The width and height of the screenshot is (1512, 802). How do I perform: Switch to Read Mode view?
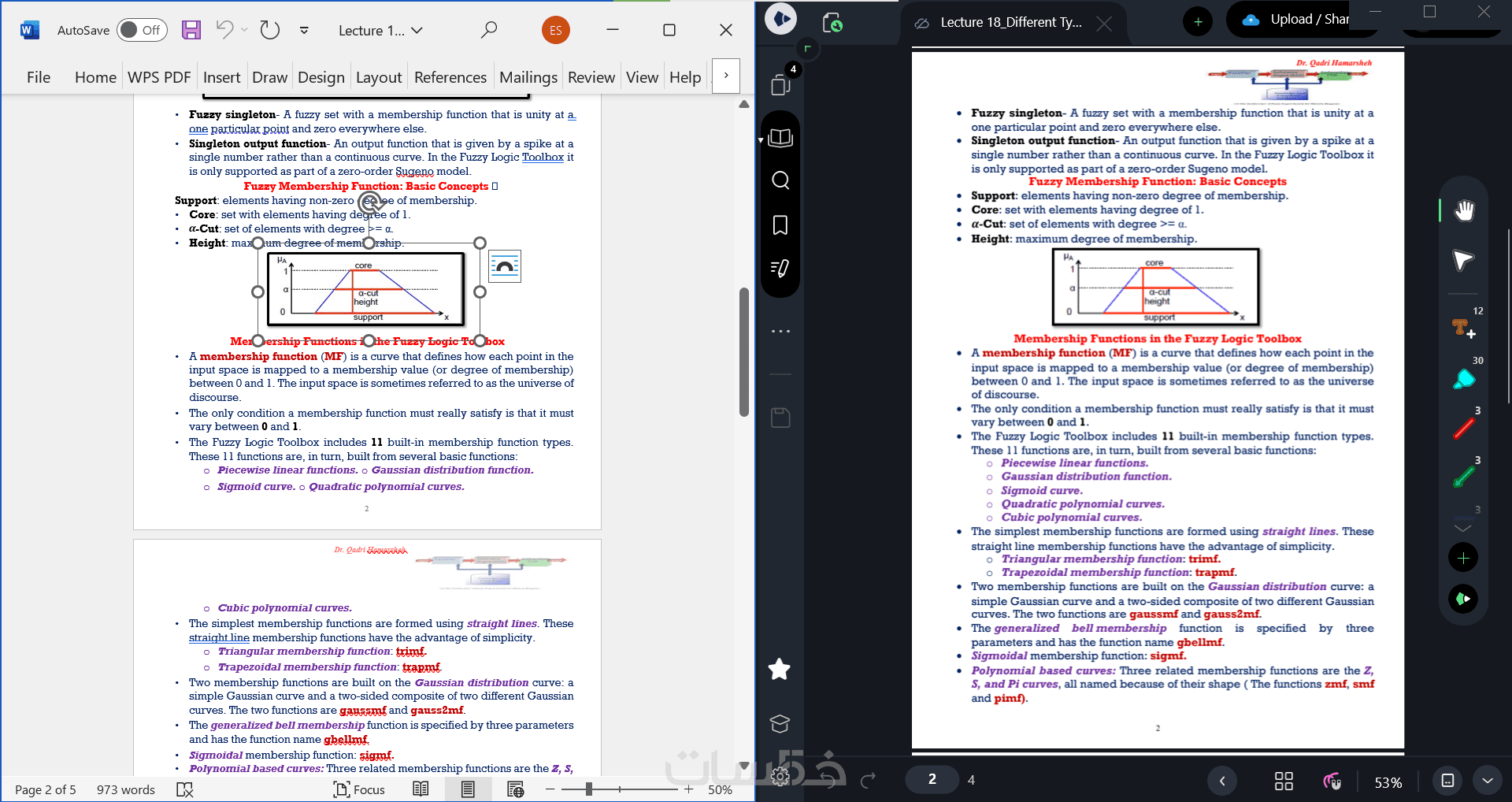pyautogui.click(x=421, y=789)
